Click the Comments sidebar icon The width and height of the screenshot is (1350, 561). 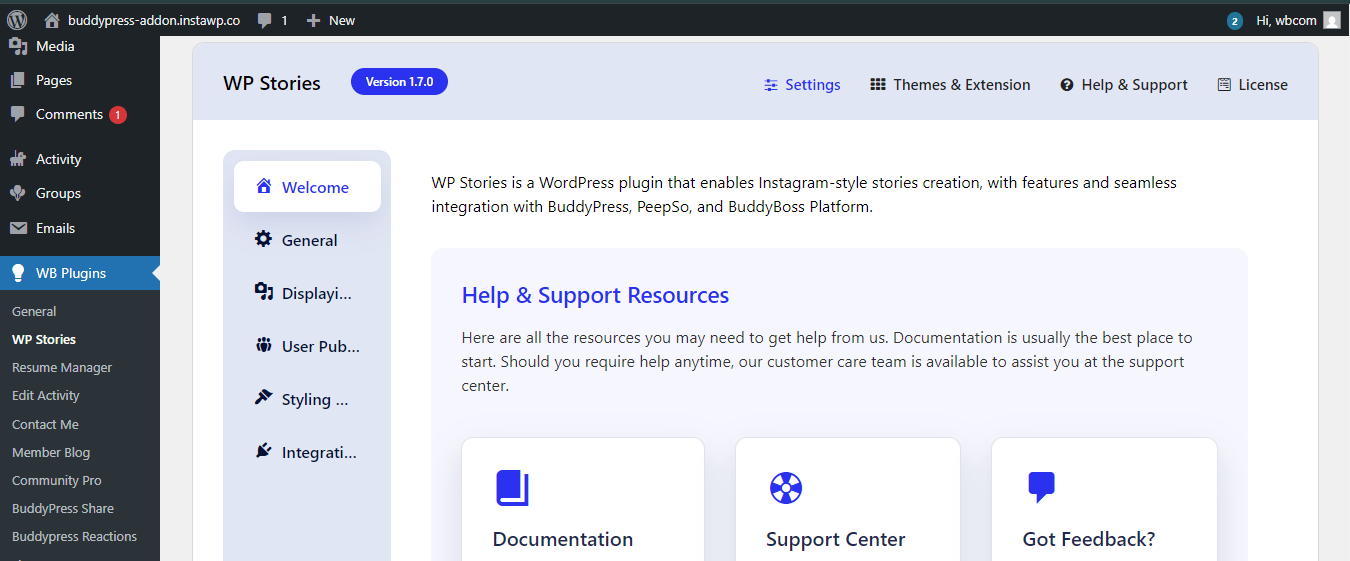pyautogui.click(x=18, y=114)
